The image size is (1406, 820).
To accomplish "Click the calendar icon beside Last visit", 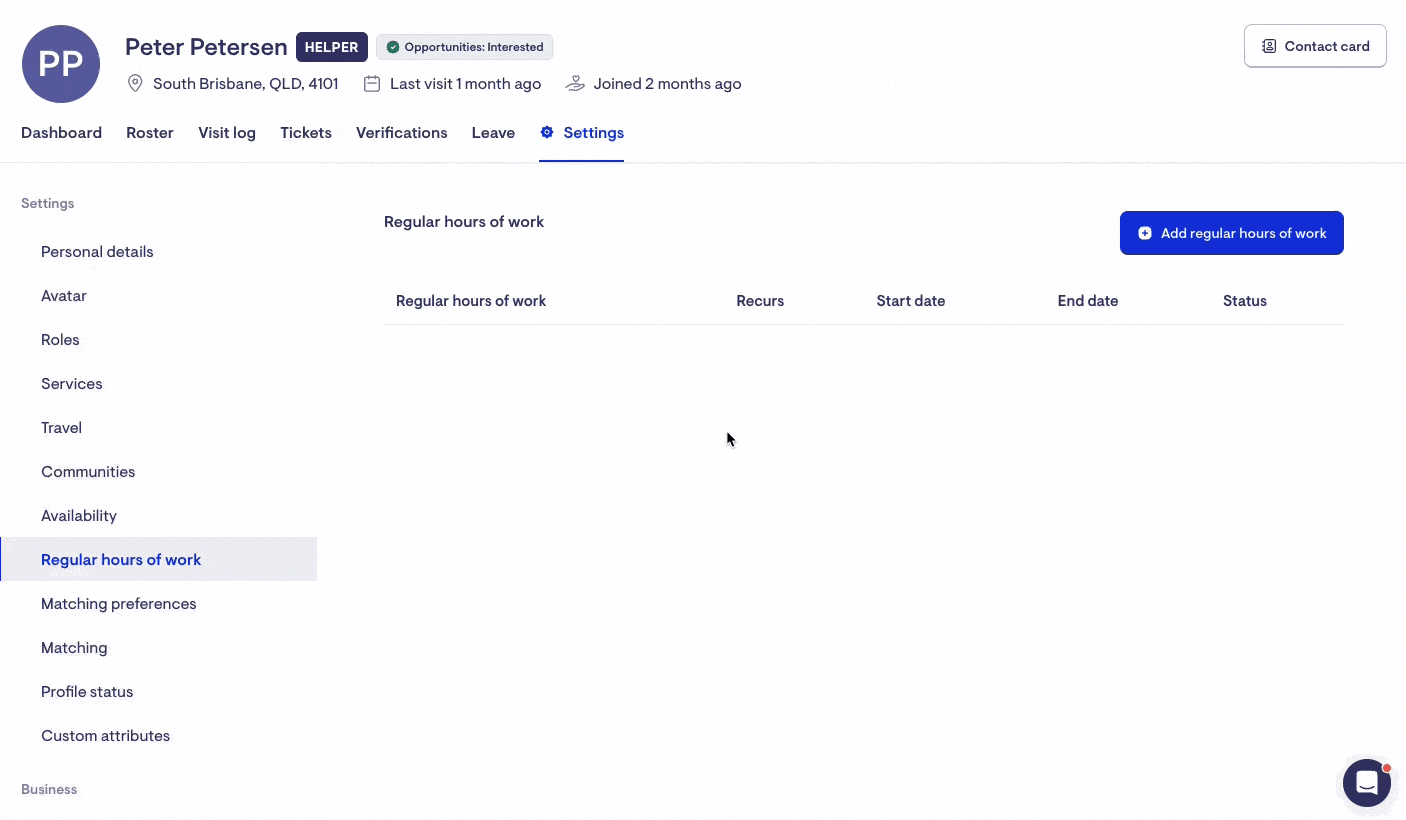I will (372, 84).
